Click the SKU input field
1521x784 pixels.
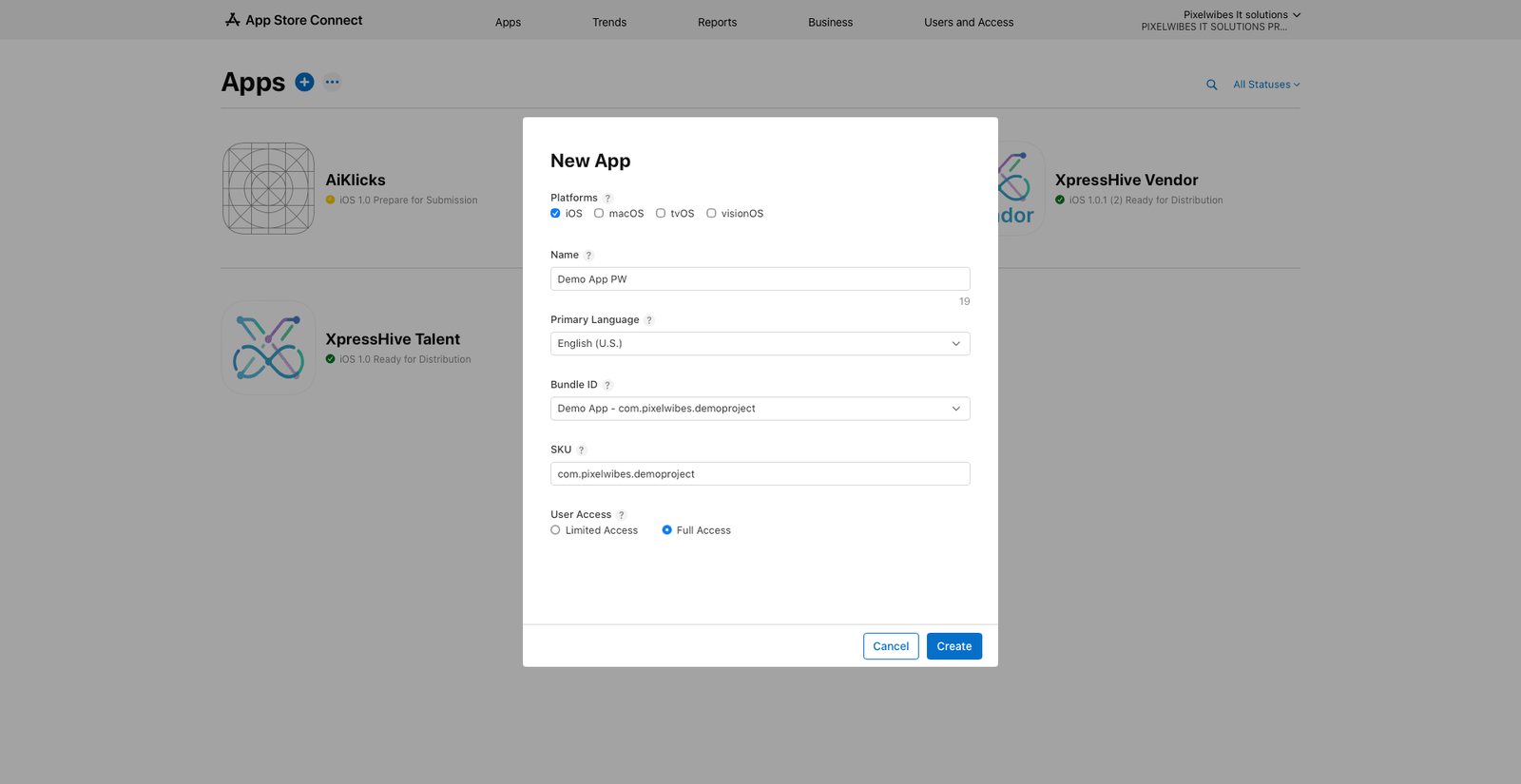point(760,473)
